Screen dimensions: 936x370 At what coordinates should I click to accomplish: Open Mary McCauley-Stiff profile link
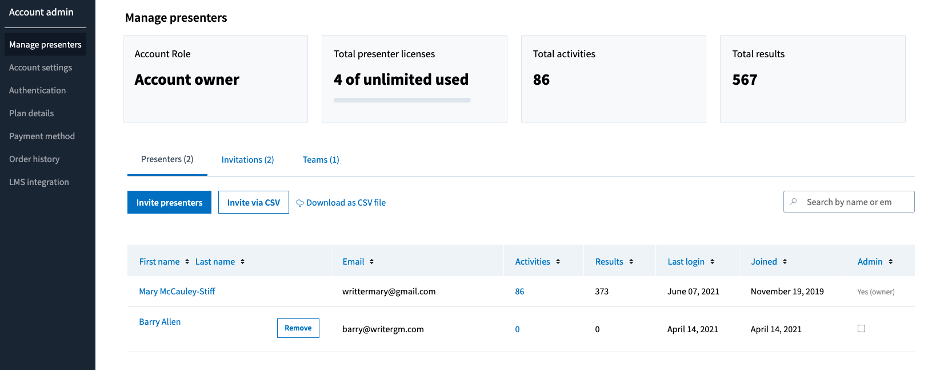click(x=177, y=291)
